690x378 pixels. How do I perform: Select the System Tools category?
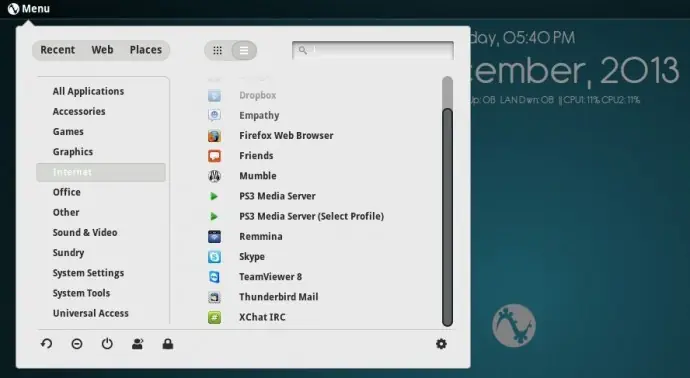point(81,293)
